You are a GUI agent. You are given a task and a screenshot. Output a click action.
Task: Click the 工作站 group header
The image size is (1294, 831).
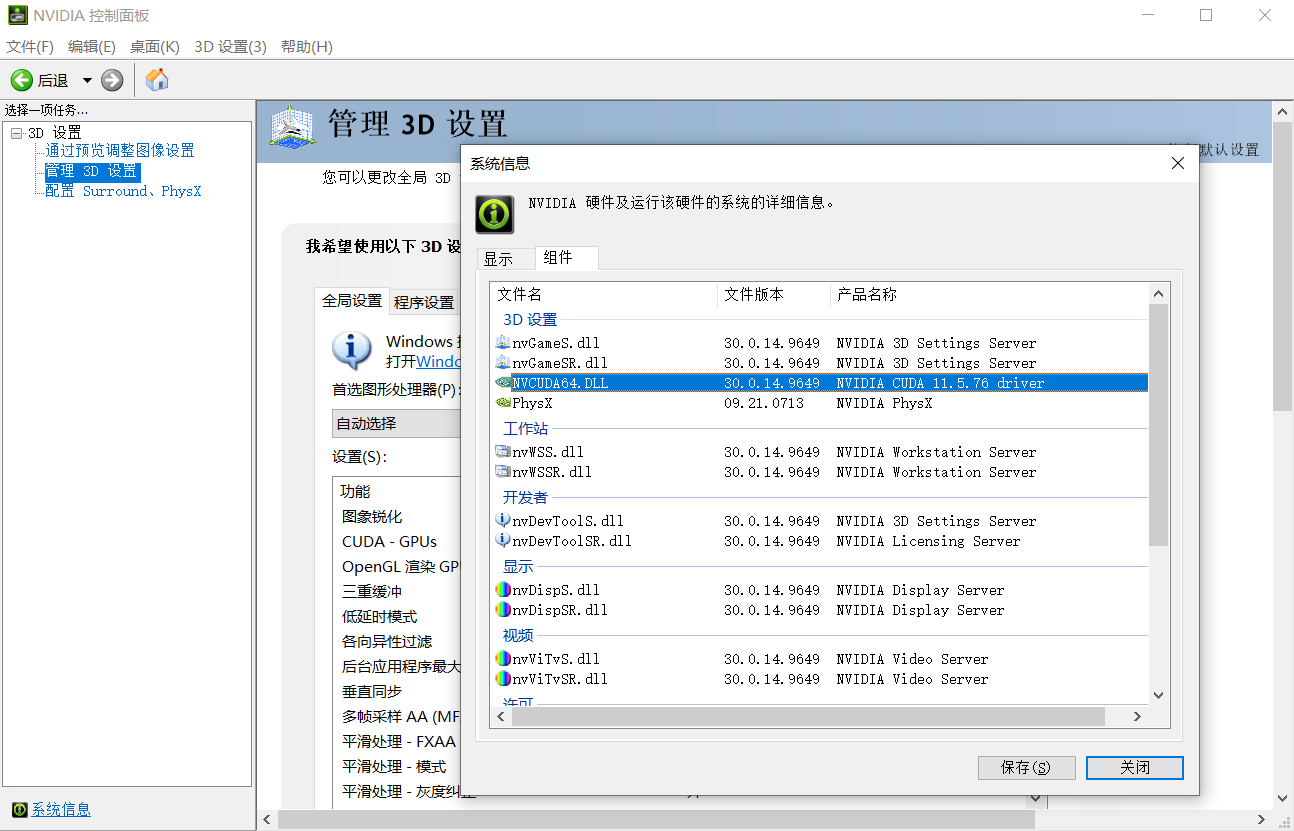click(x=525, y=429)
